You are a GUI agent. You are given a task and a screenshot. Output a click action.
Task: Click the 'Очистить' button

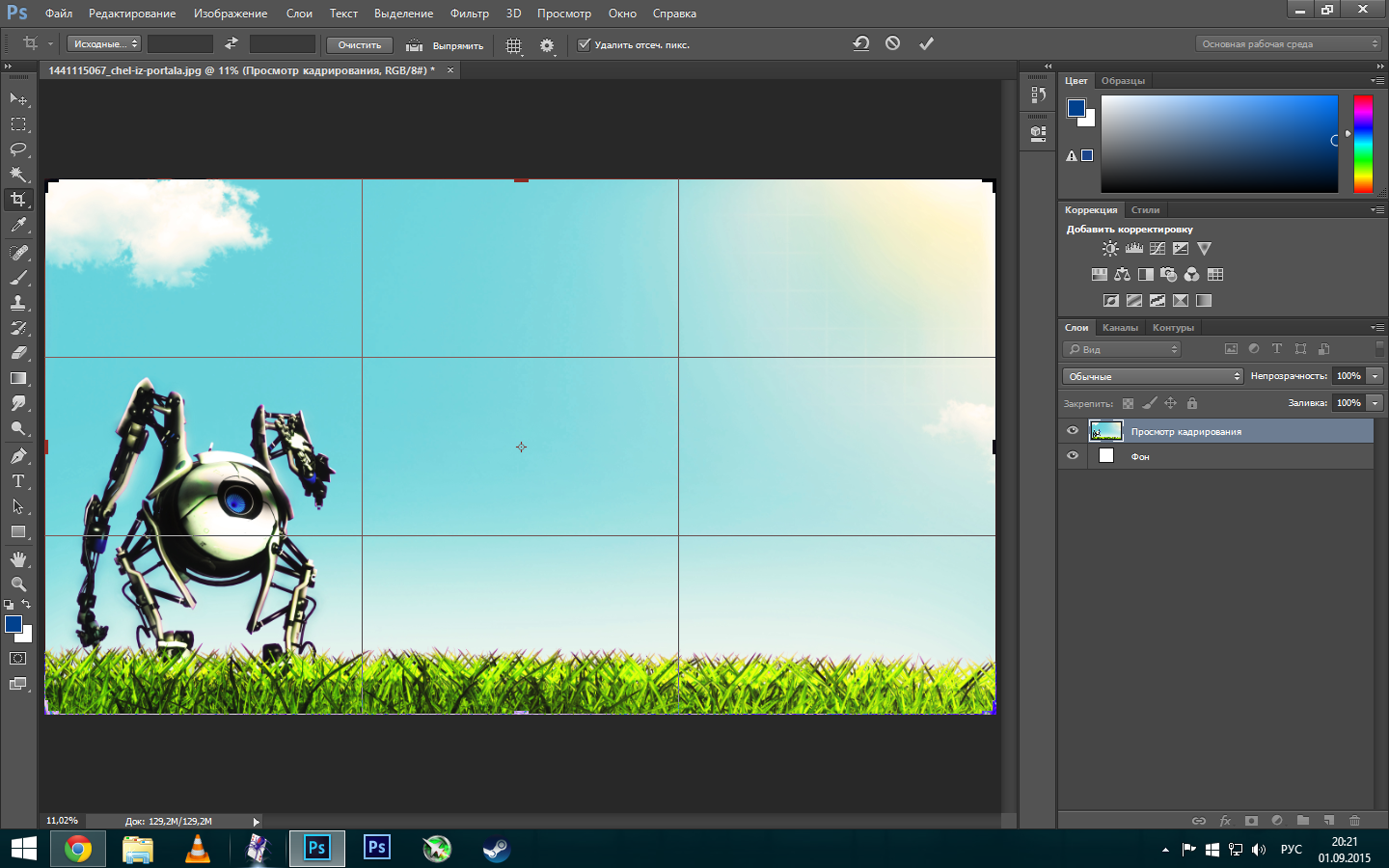click(360, 45)
